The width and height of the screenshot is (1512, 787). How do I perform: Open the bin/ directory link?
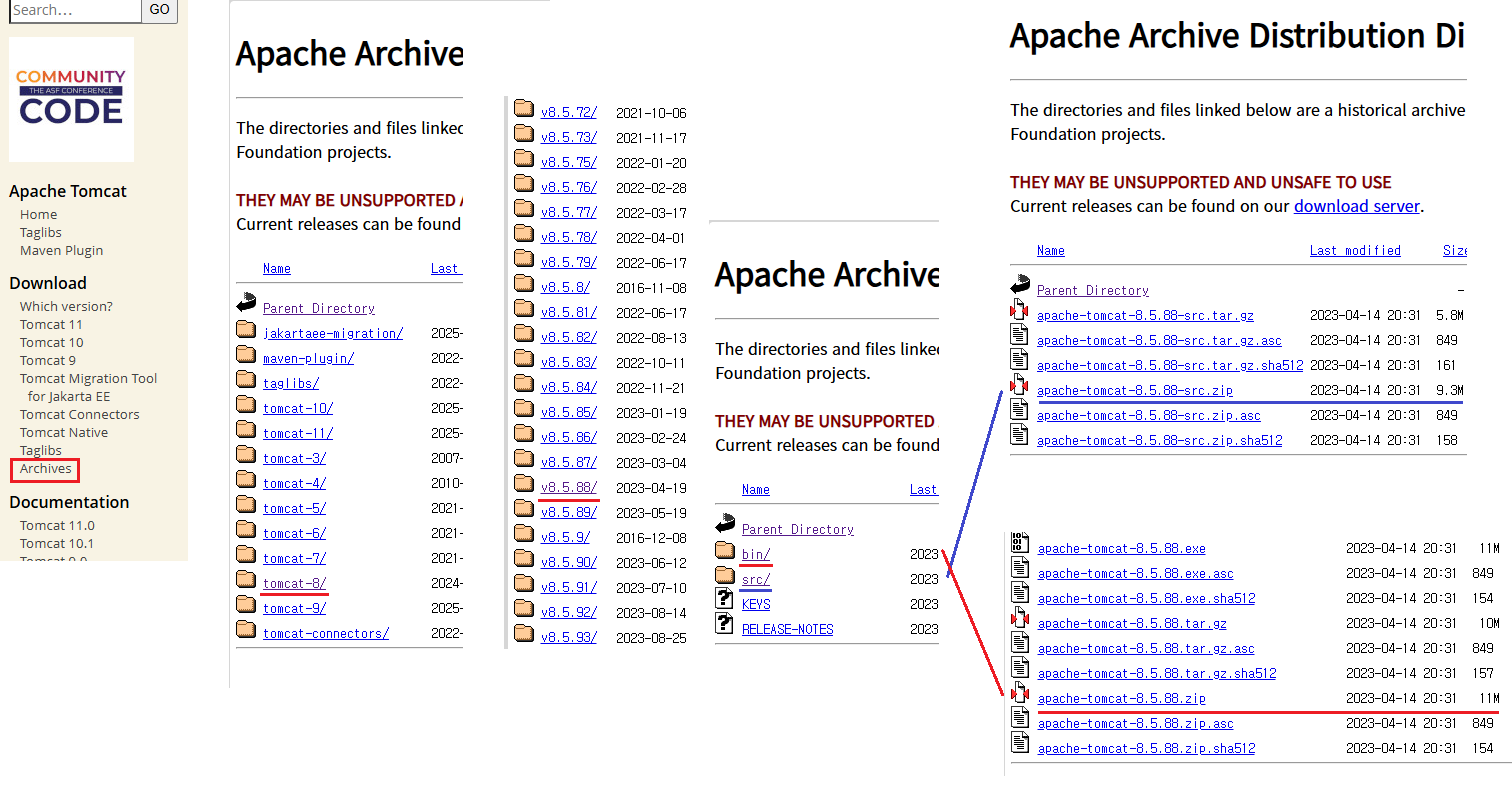click(x=756, y=555)
